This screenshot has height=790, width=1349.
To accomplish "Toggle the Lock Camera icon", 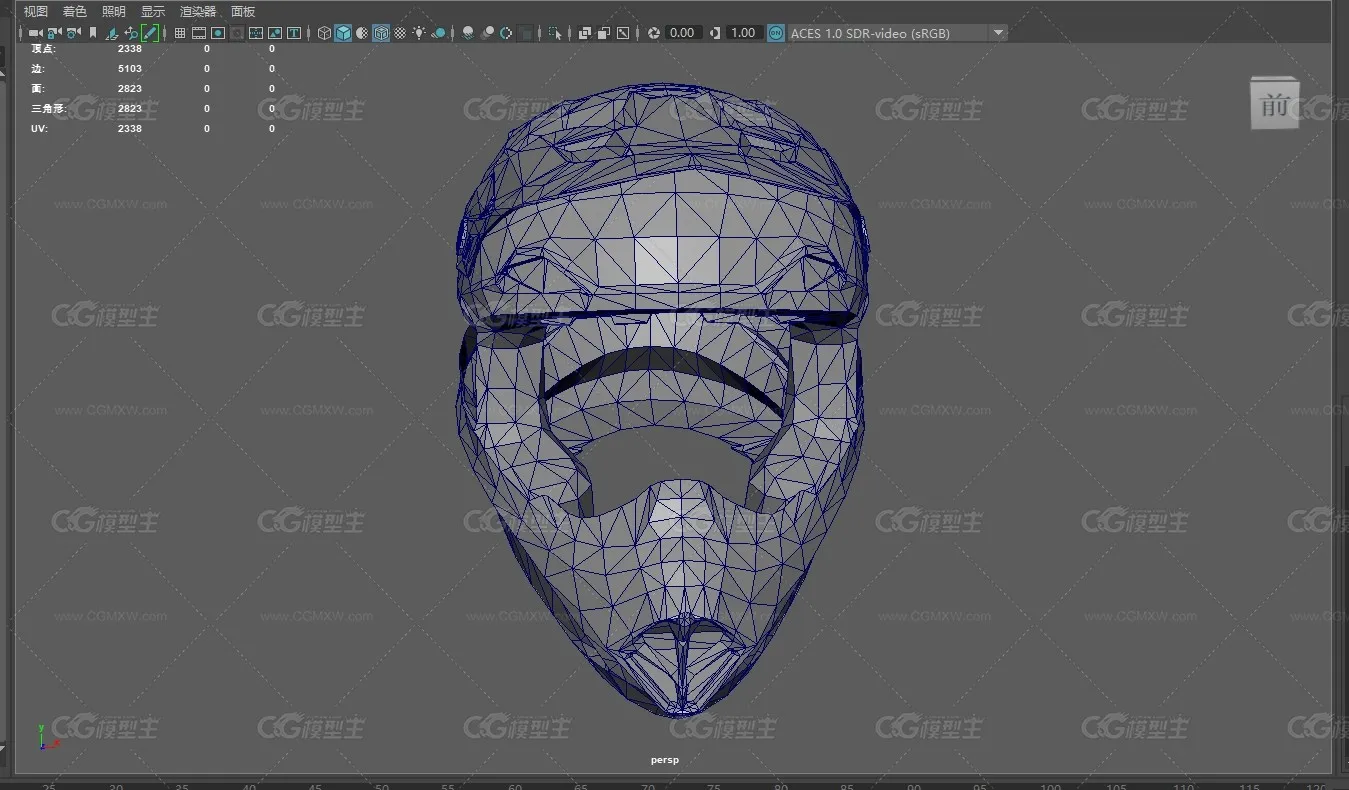I will (54, 33).
